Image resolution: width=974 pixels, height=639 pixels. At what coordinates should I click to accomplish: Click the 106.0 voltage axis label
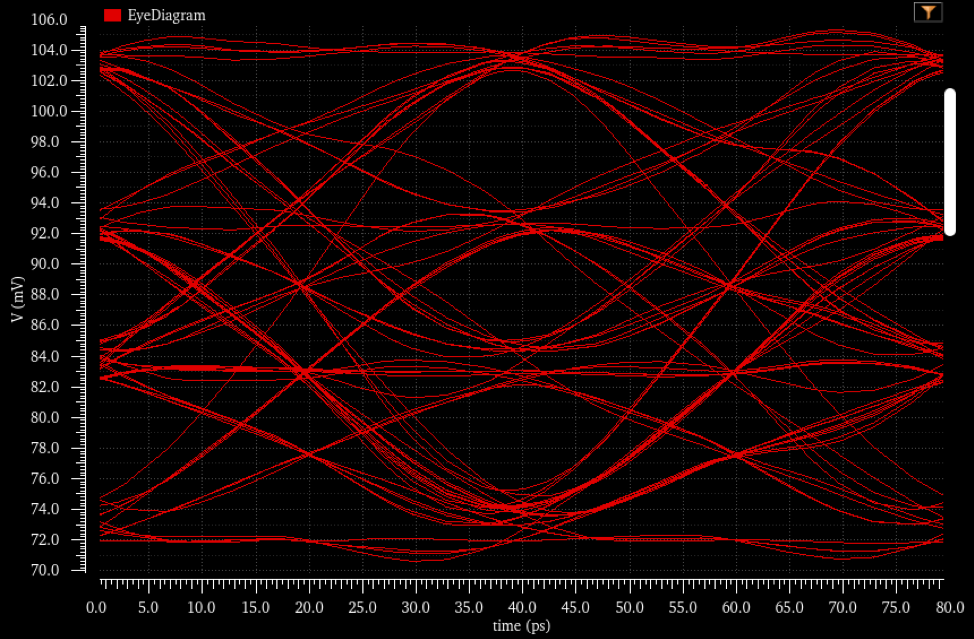pos(49,20)
